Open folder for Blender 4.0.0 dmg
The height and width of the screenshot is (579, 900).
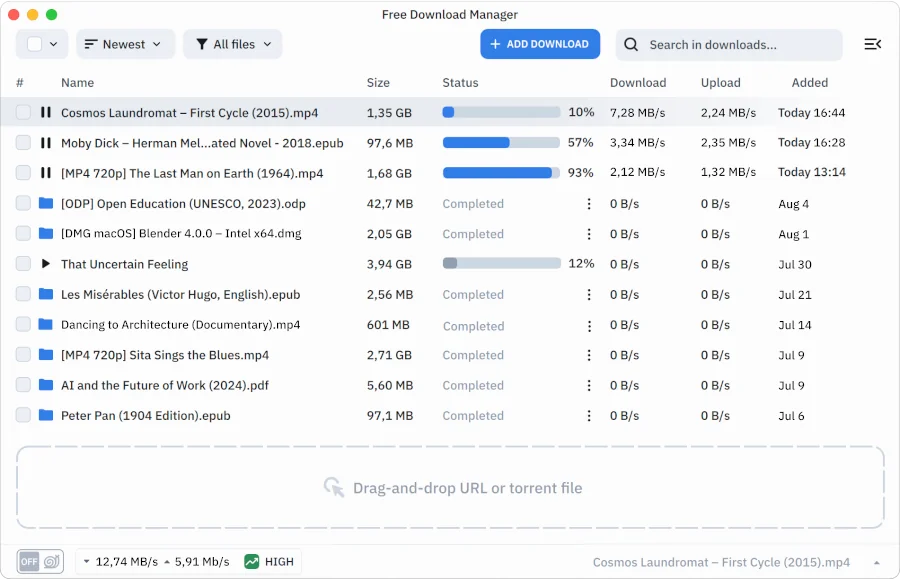[46, 234]
